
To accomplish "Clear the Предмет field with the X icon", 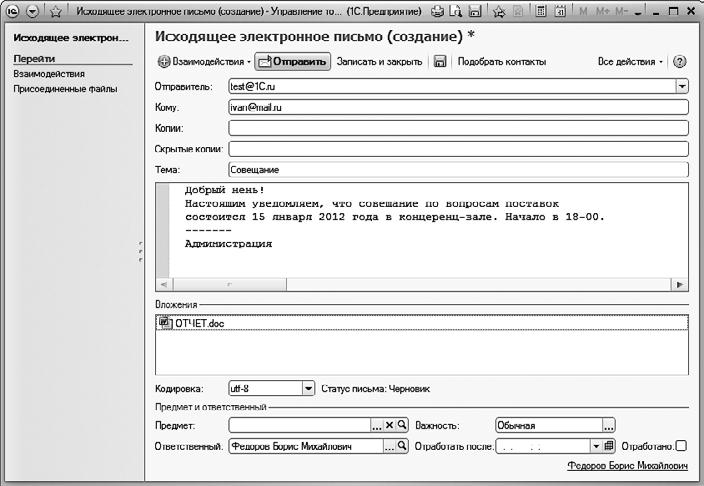I will [x=390, y=425].
